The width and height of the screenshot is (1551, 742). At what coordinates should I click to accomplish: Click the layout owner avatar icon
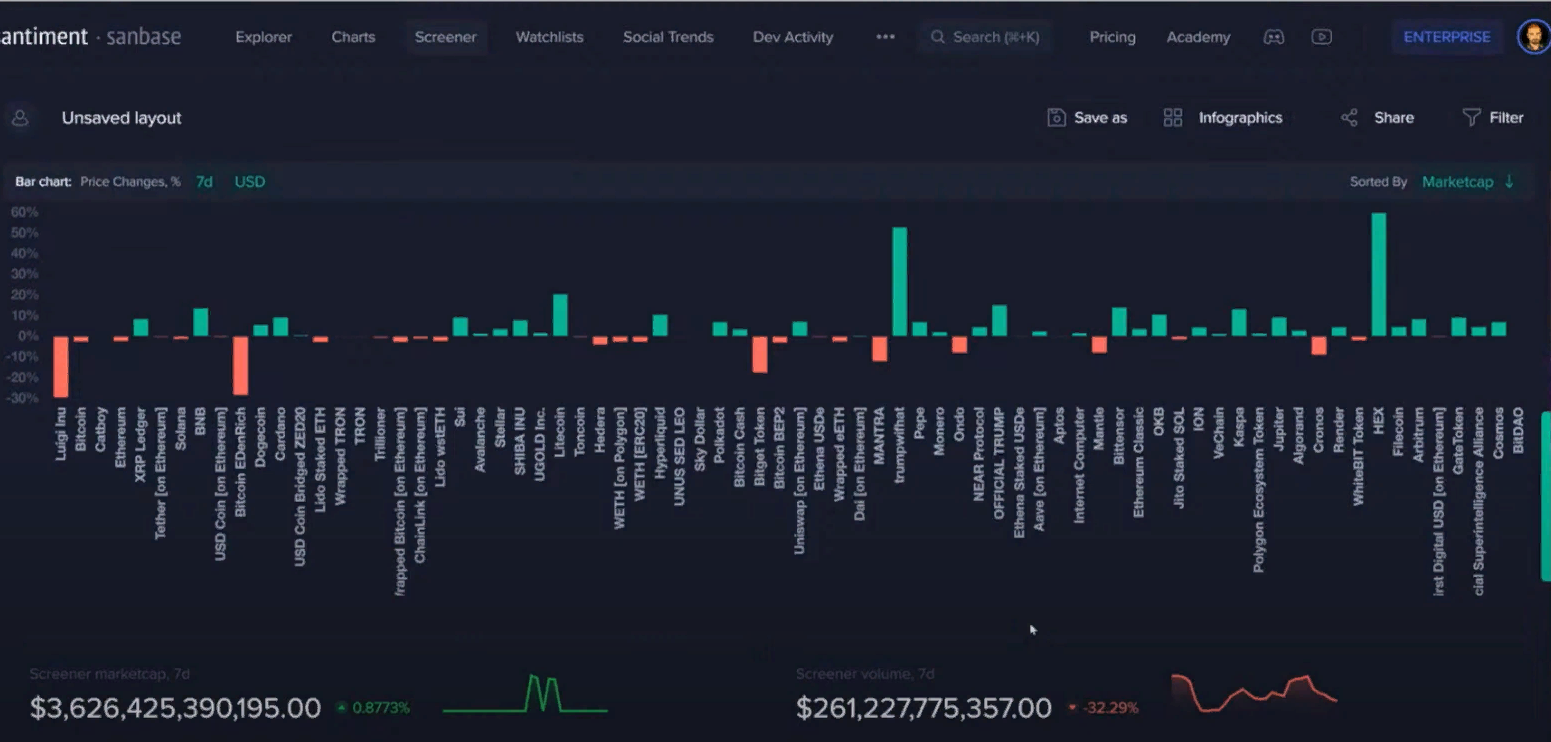pyautogui.click(x=19, y=118)
